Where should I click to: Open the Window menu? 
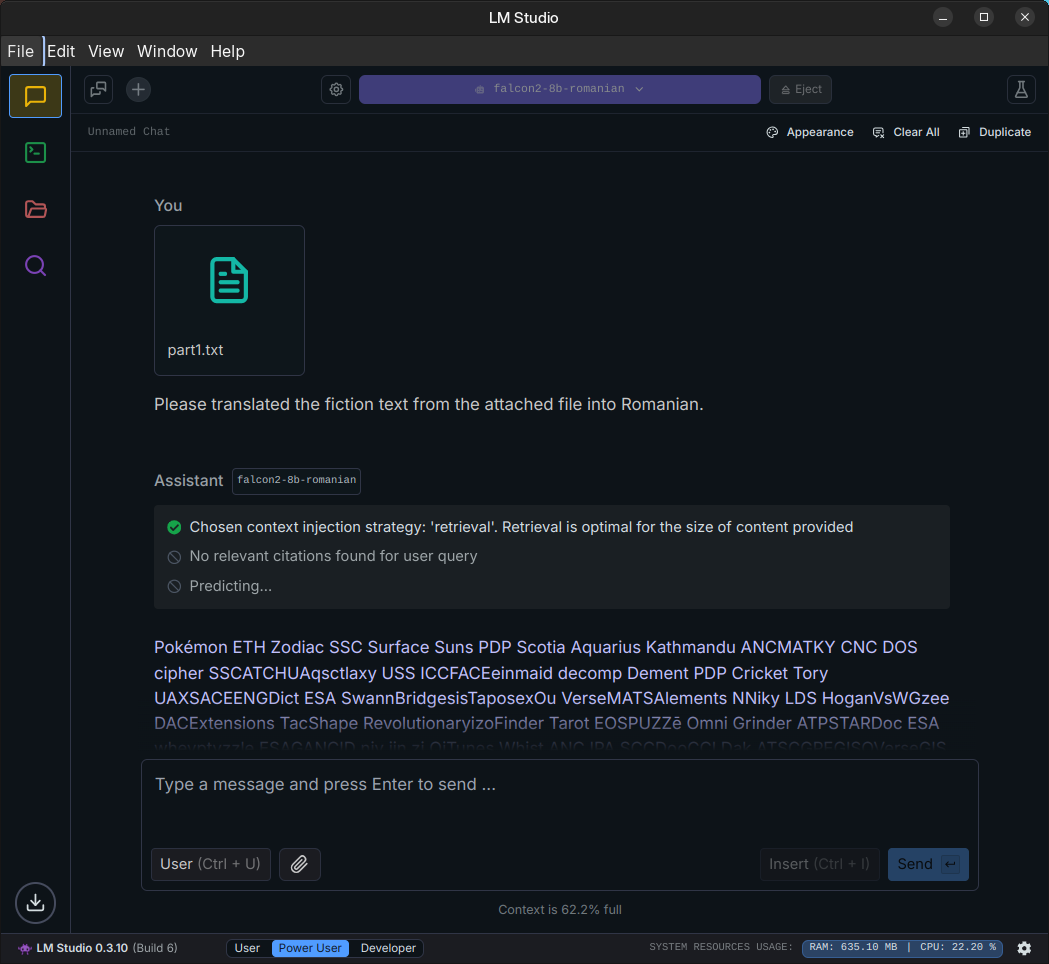tap(167, 51)
